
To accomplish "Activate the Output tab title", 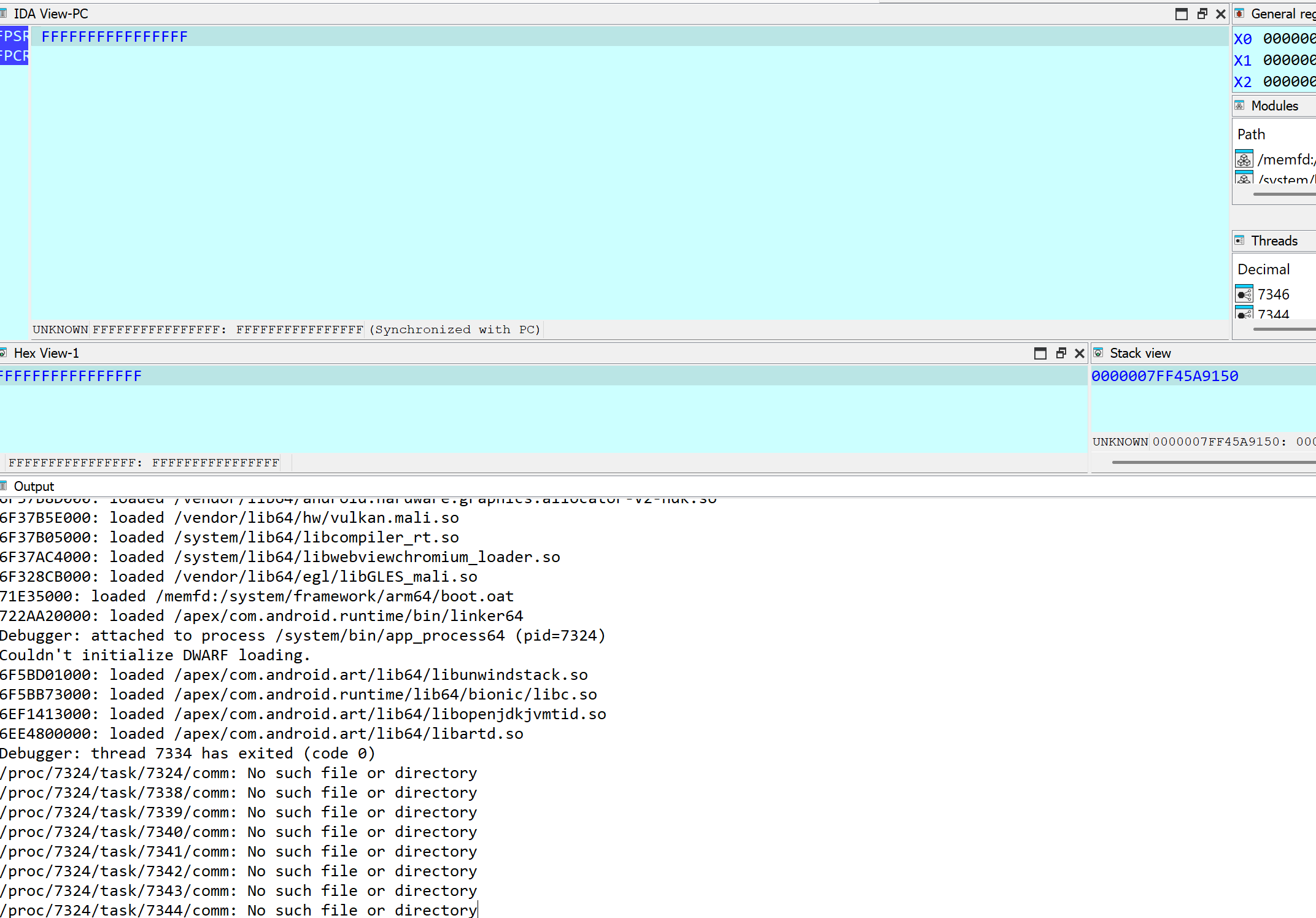I will click(34, 486).
